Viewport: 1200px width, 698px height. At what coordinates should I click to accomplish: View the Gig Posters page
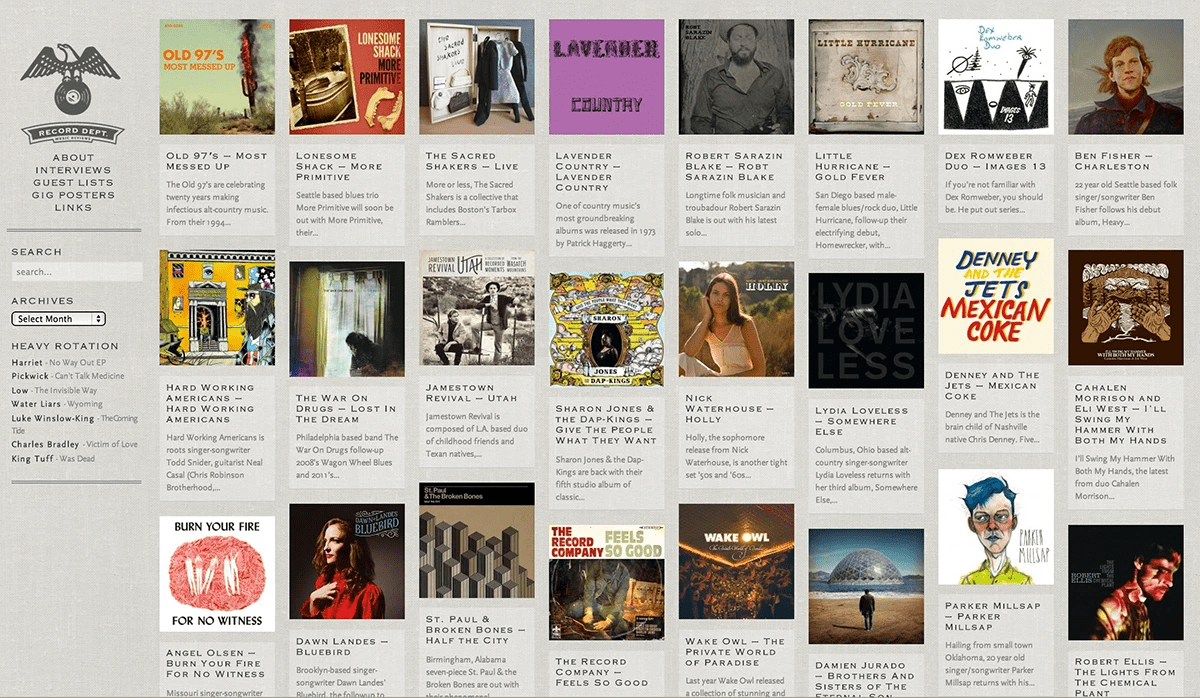click(72, 196)
